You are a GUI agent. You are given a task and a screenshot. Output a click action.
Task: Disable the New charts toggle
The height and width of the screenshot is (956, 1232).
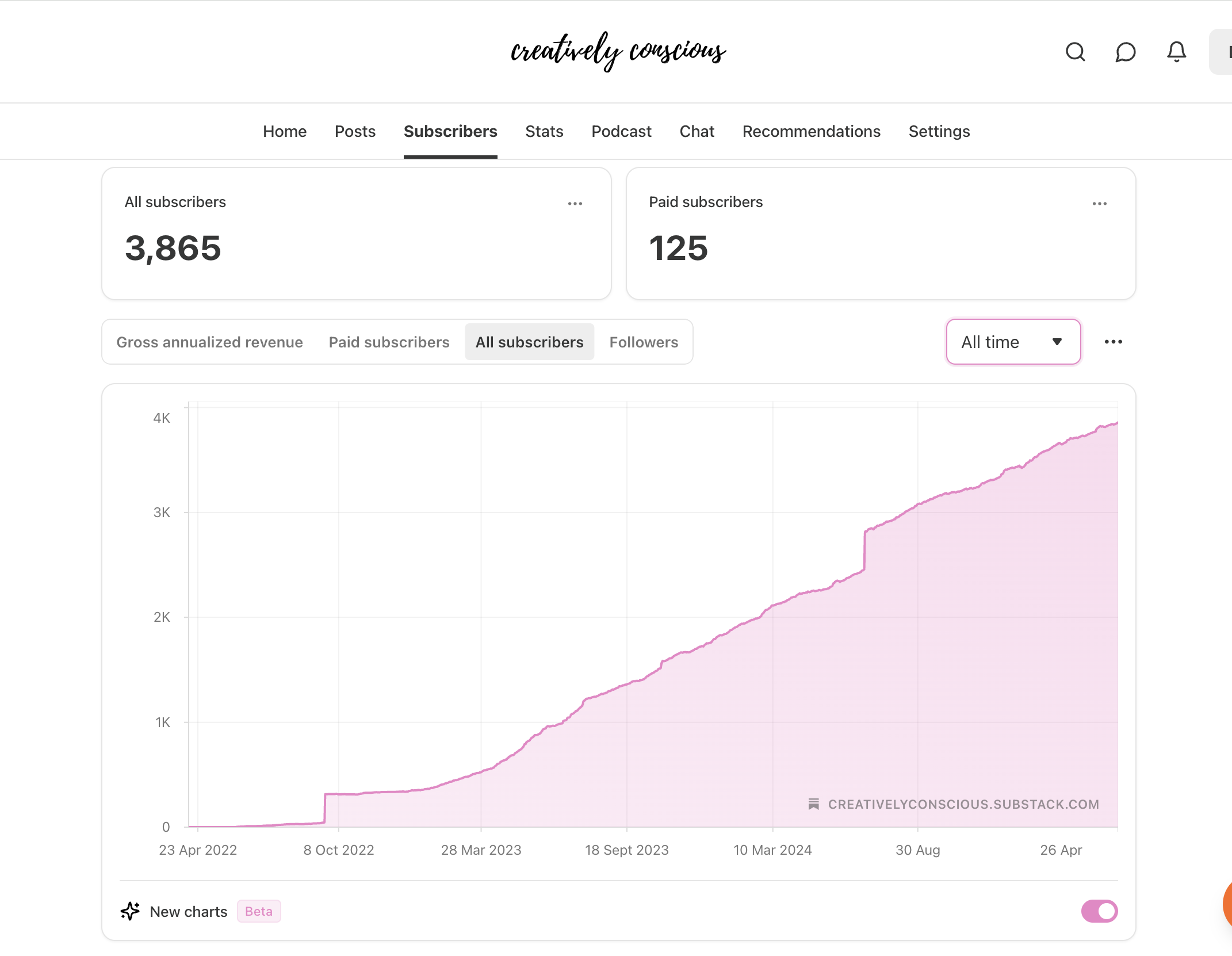coord(1099,911)
